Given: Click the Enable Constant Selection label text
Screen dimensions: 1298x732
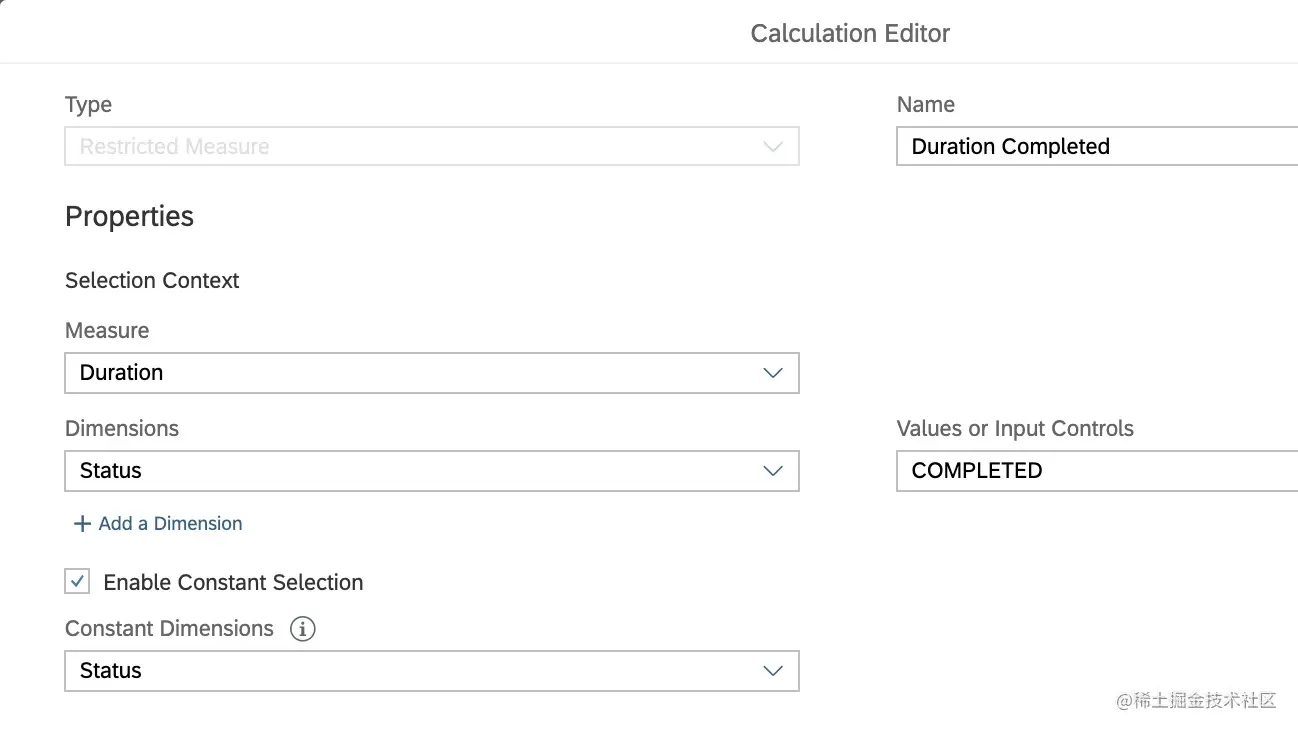Looking at the screenshot, I should pyautogui.click(x=233, y=582).
